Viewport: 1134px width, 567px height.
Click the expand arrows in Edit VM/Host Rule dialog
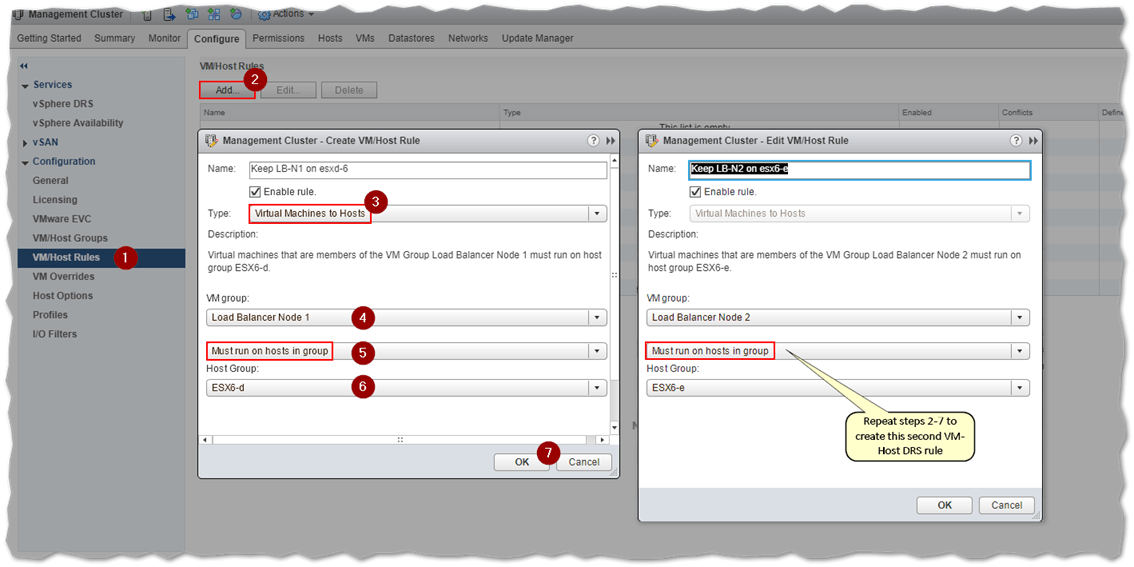[1033, 140]
